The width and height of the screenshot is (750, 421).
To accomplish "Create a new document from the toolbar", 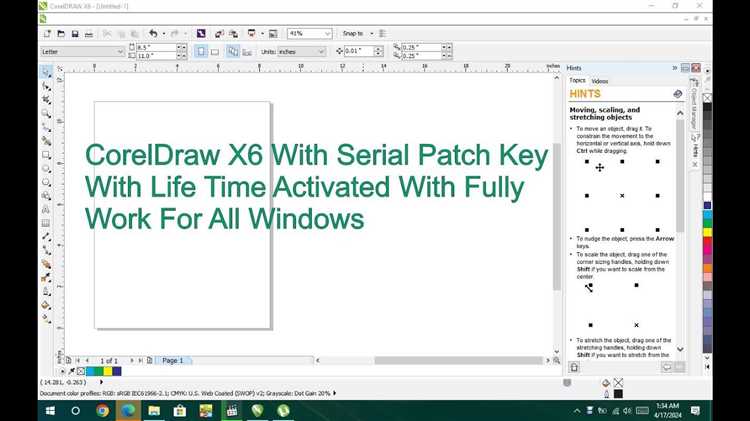I will [47, 33].
